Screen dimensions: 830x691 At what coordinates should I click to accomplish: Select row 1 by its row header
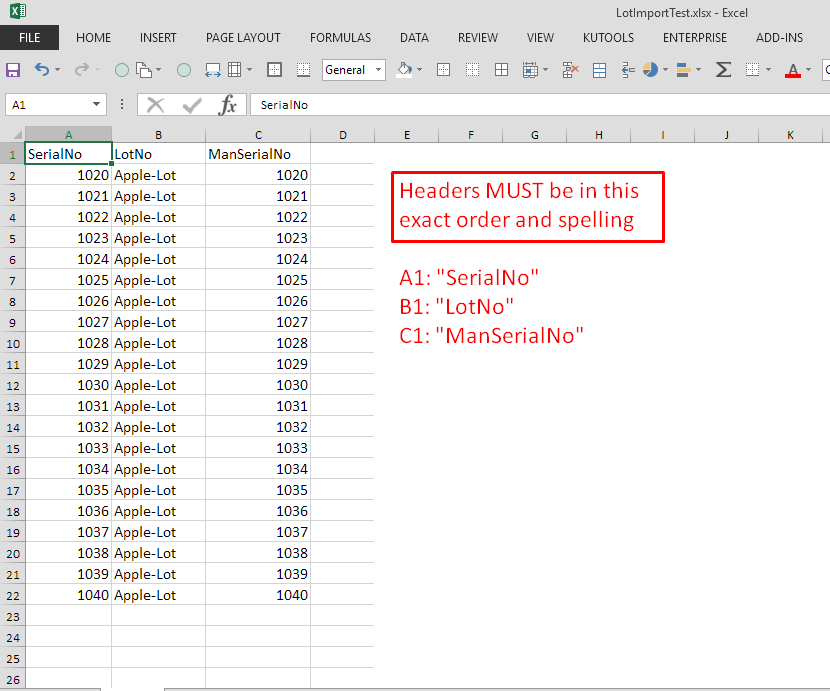(12, 154)
